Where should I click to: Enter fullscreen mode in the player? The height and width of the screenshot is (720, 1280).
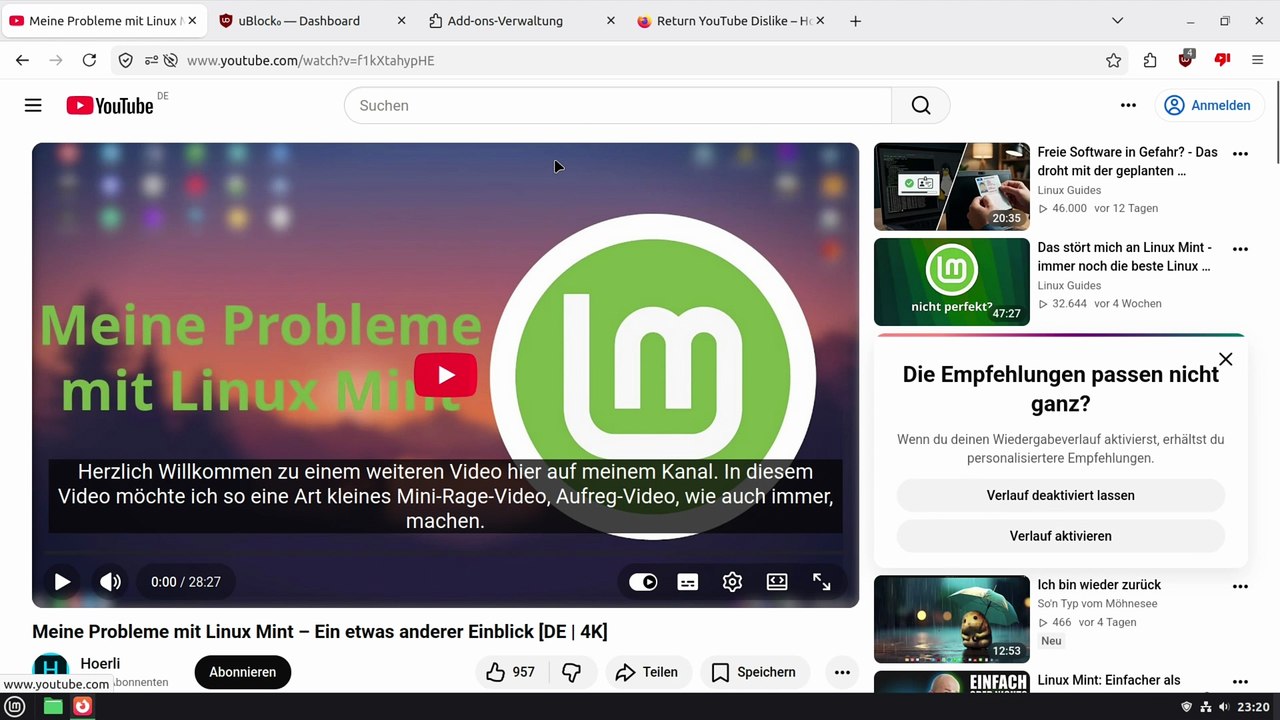tap(821, 582)
